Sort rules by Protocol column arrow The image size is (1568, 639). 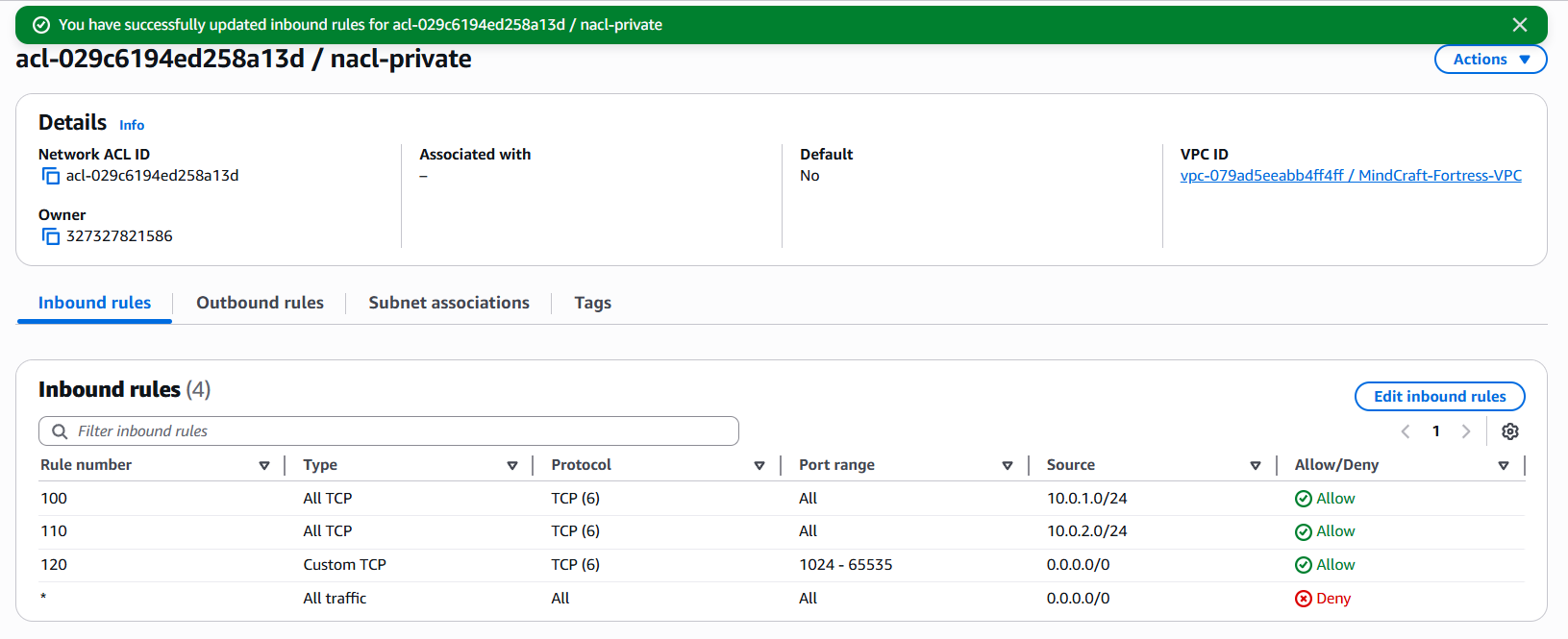(759, 465)
